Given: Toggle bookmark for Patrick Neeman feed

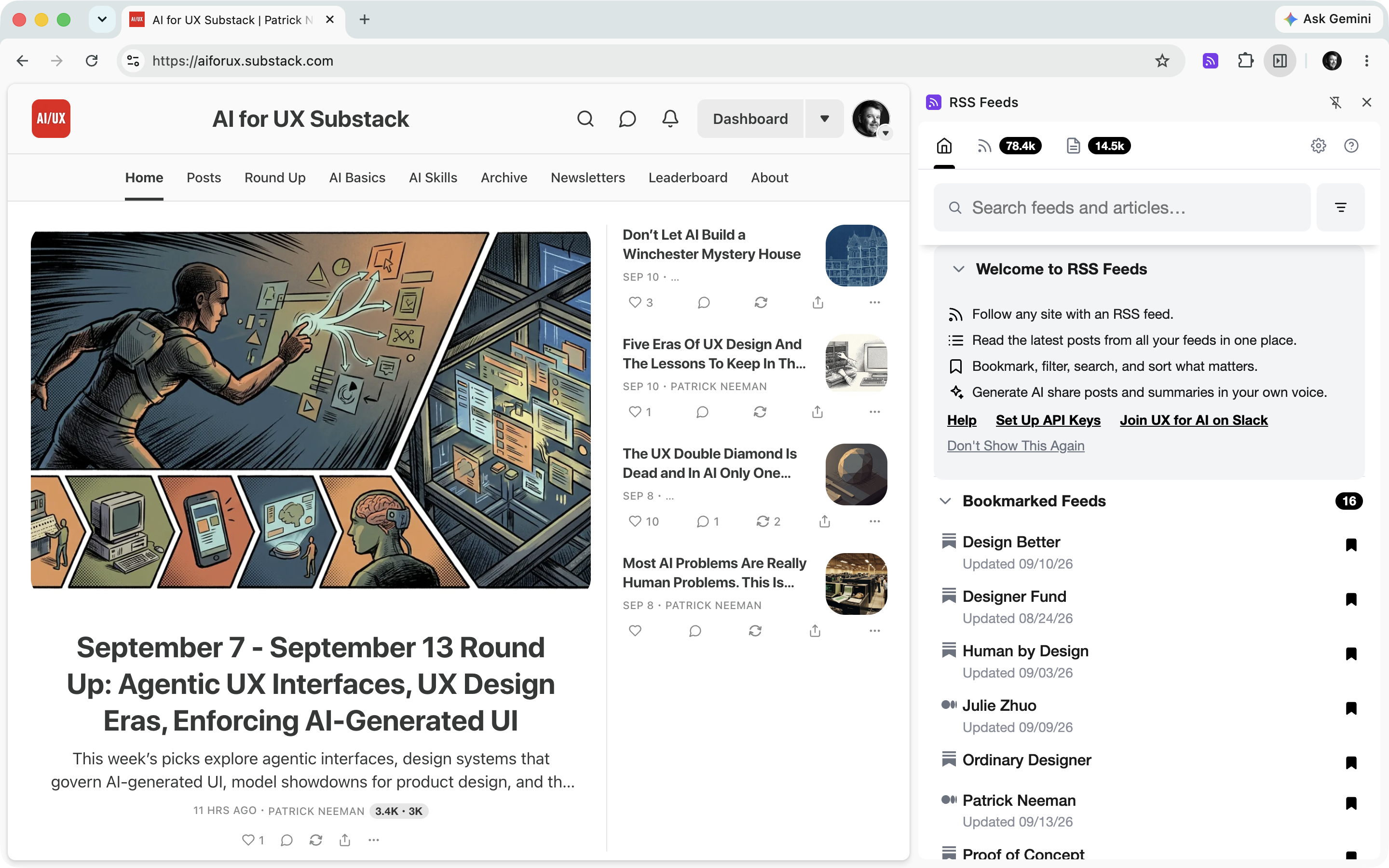Looking at the screenshot, I should [1350, 803].
